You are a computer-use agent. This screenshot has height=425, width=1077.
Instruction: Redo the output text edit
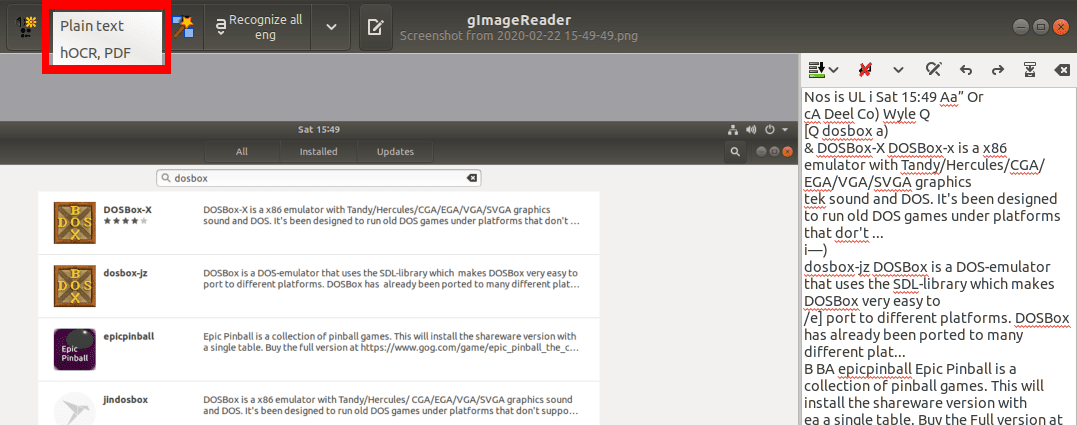pyautogui.click(x=997, y=69)
